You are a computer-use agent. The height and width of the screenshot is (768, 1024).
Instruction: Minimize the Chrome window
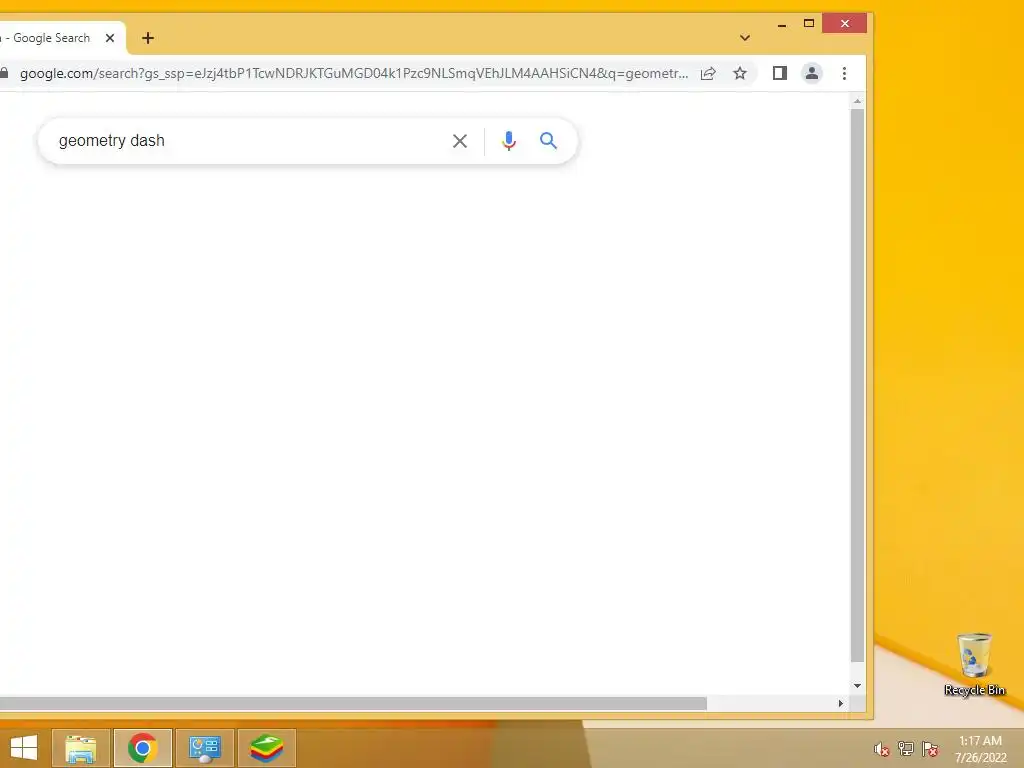coord(782,24)
